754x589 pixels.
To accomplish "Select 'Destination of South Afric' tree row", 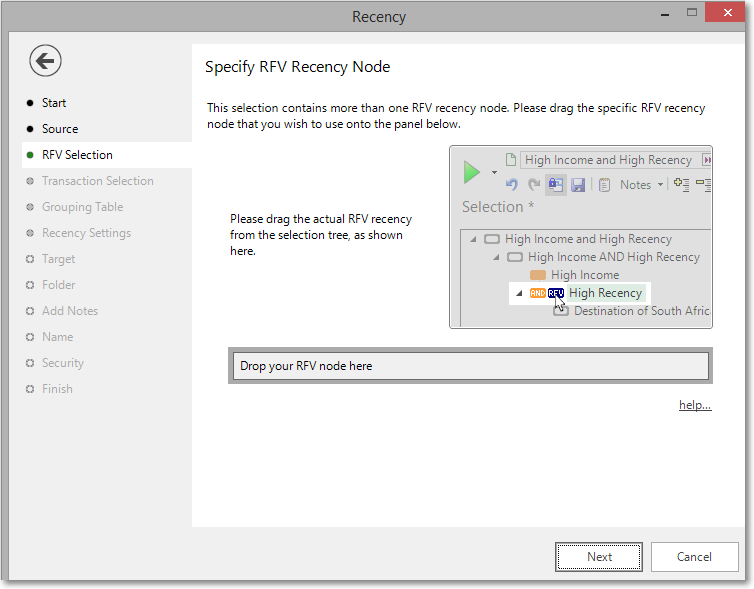I will pos(642,311).
